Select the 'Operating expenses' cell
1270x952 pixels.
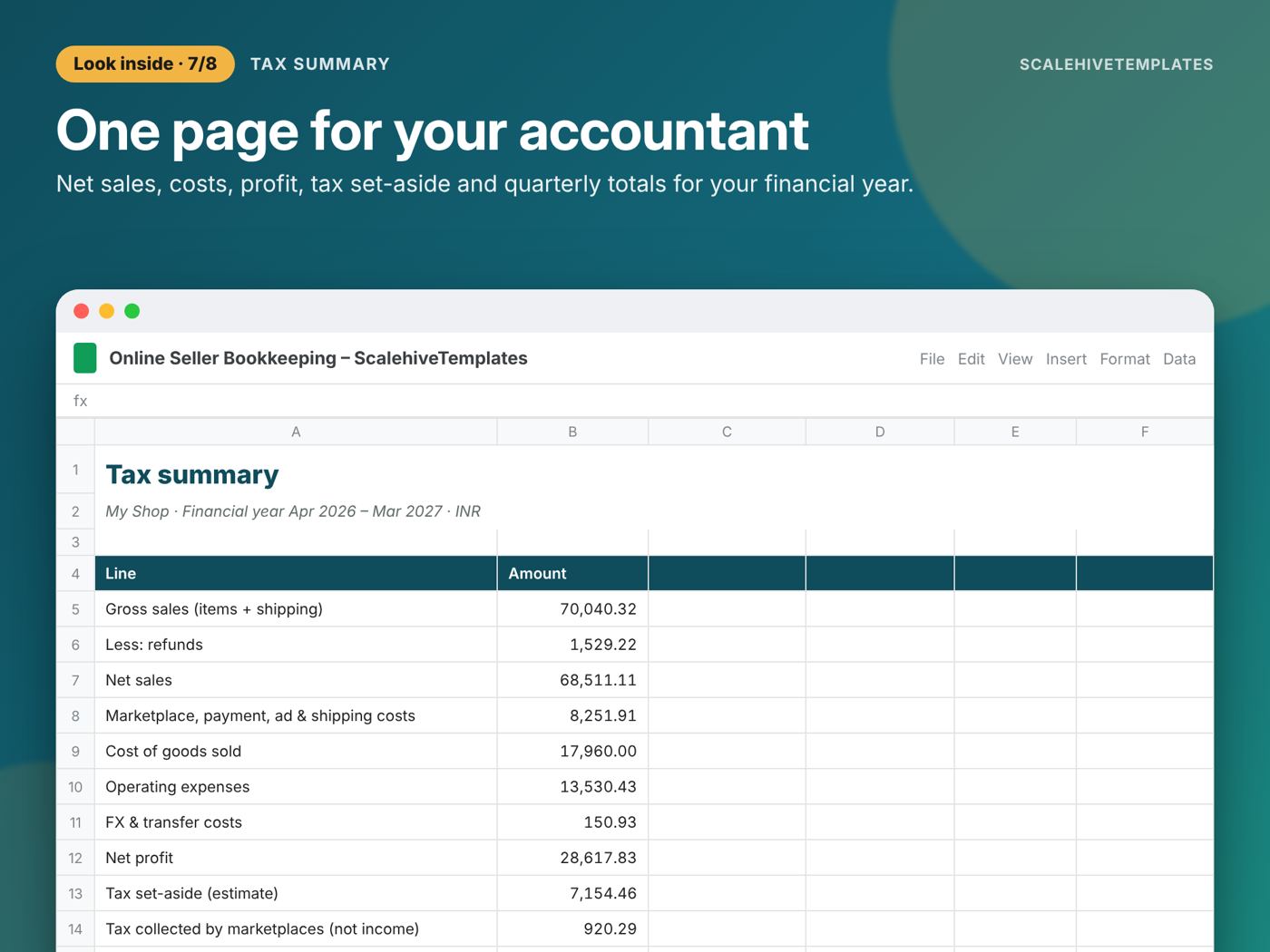point(296,787)
